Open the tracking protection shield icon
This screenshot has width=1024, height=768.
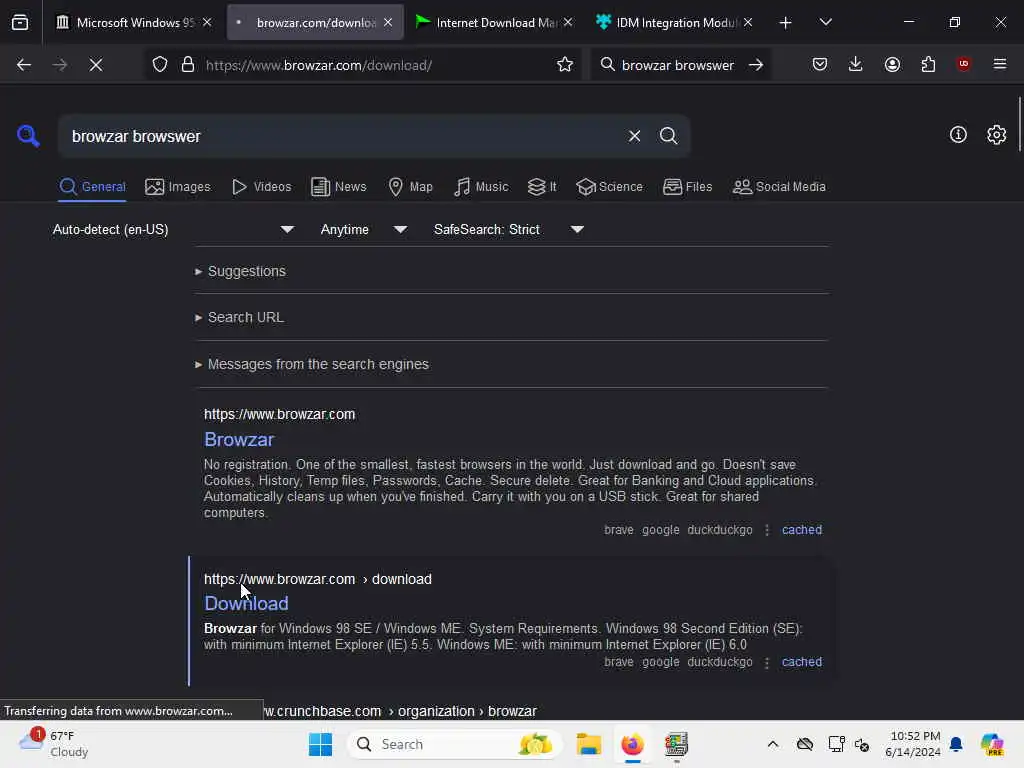coord(160,65)
